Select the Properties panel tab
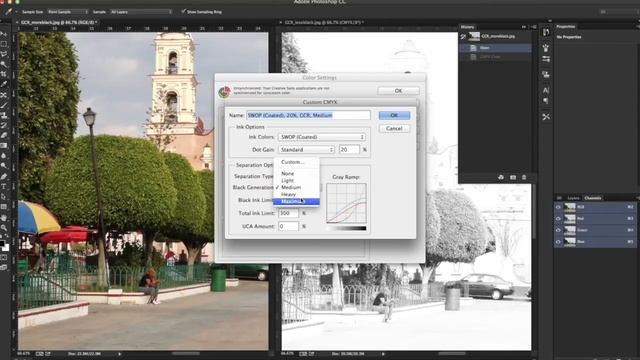 pyautogui.click(x=566, y=27)
